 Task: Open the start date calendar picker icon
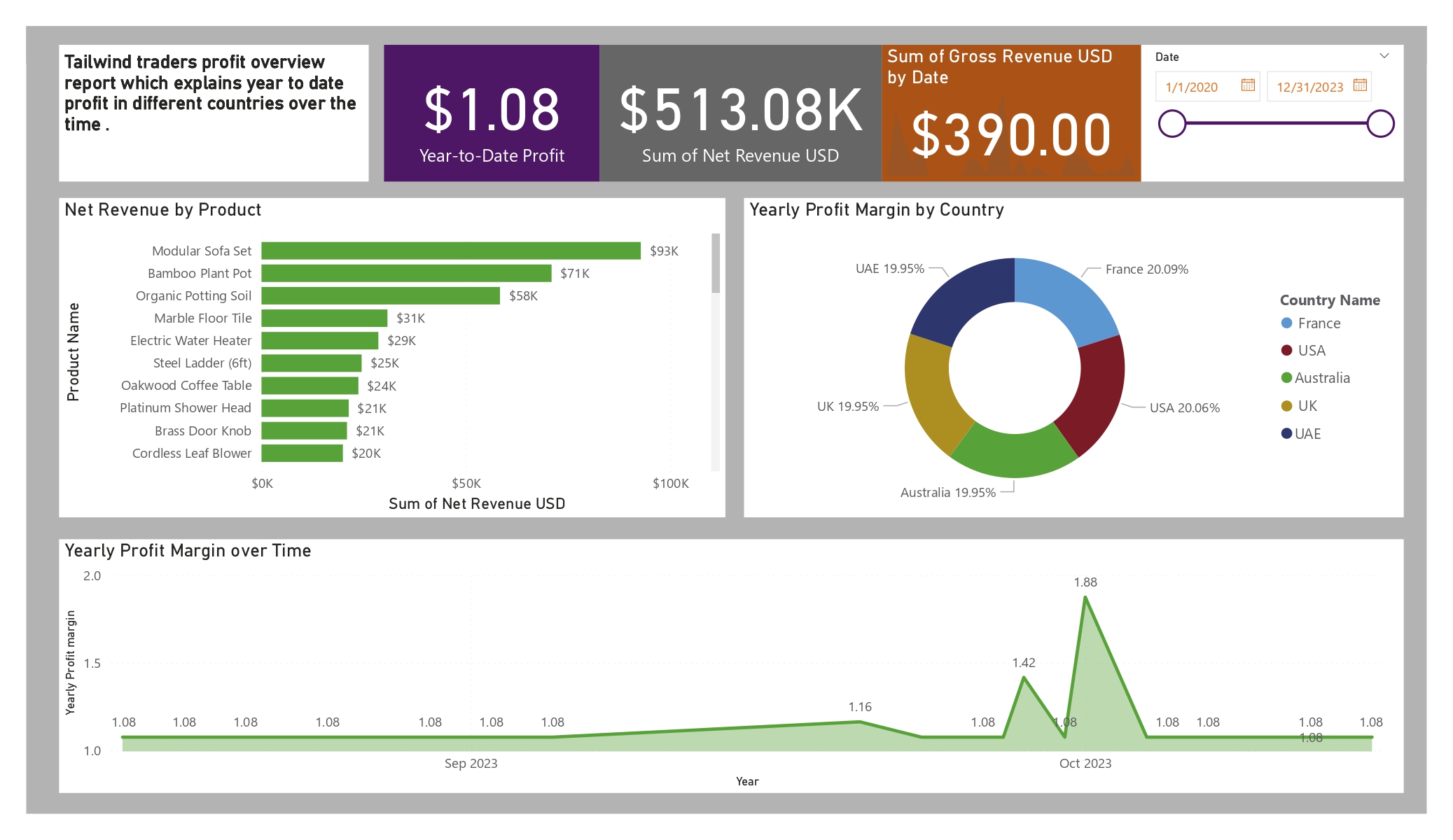[x=1247, y=85]
